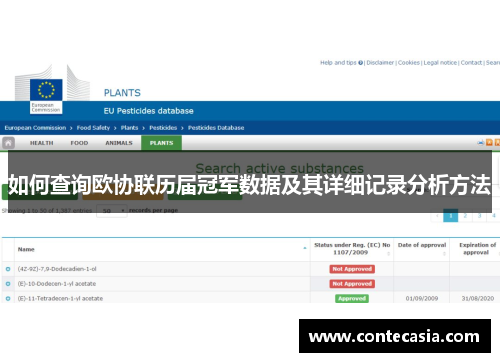Click substance name (E)-11-Tetradecen-1-yl acetate

[60, 299]
